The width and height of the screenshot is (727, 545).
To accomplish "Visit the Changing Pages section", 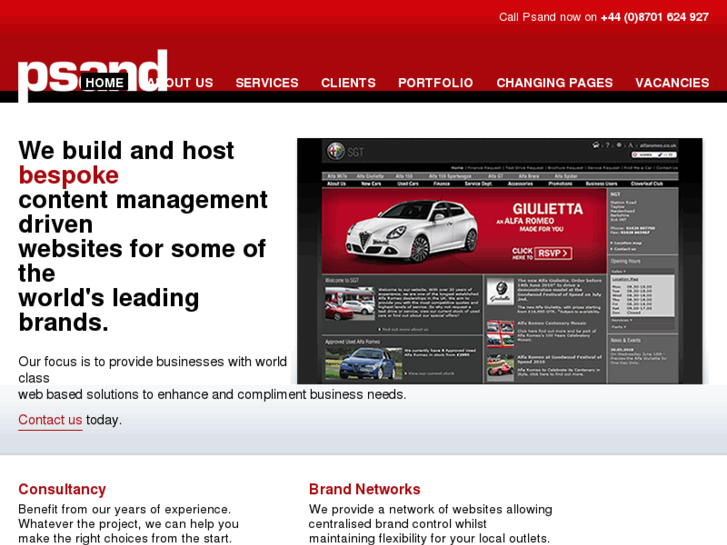I will 555,83.
